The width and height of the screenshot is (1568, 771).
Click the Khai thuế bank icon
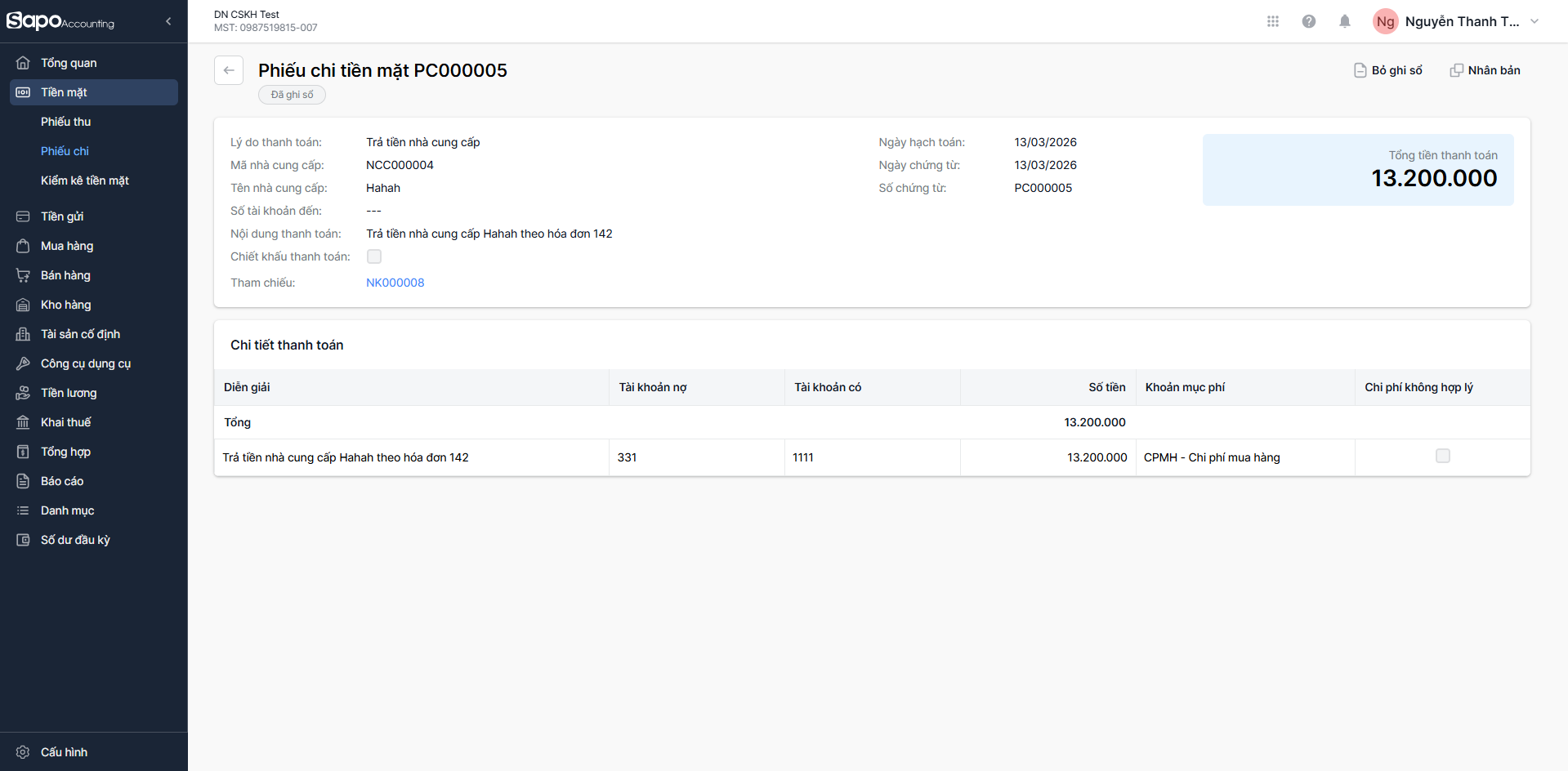23,422
